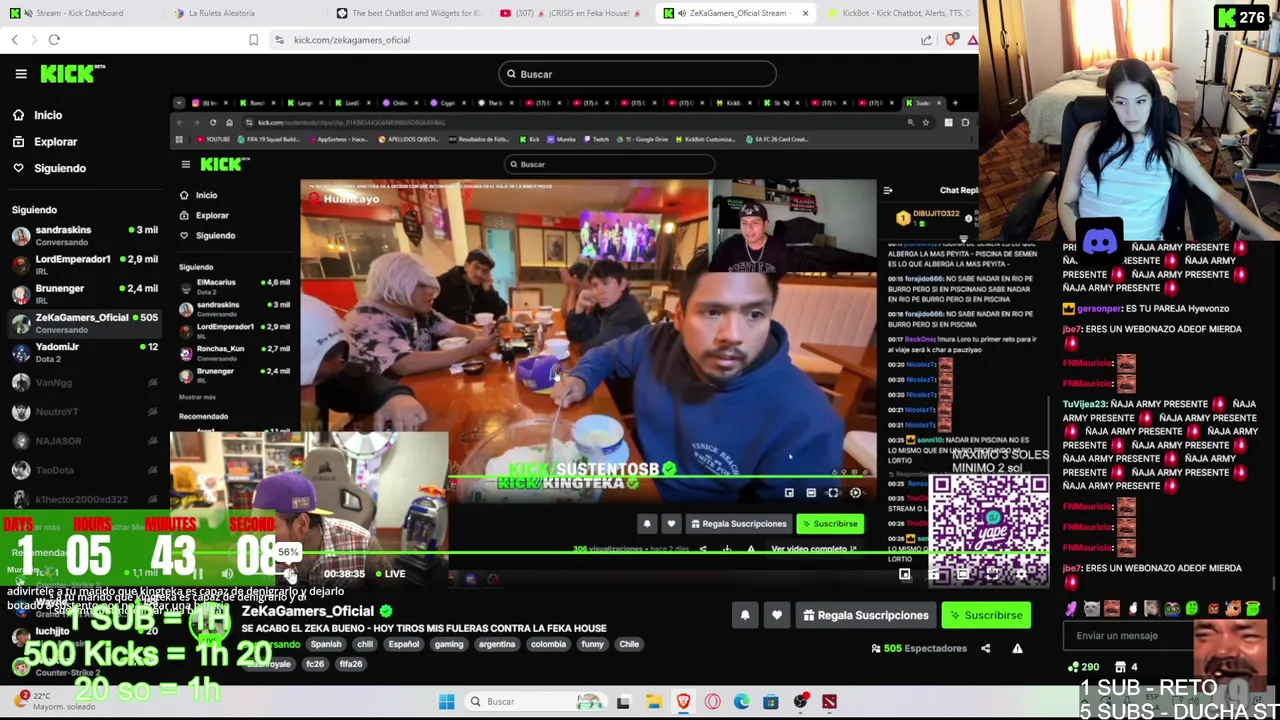The image size is (1280, 720).
Task: Select the Chile tag
Action: tap(629, 644)
